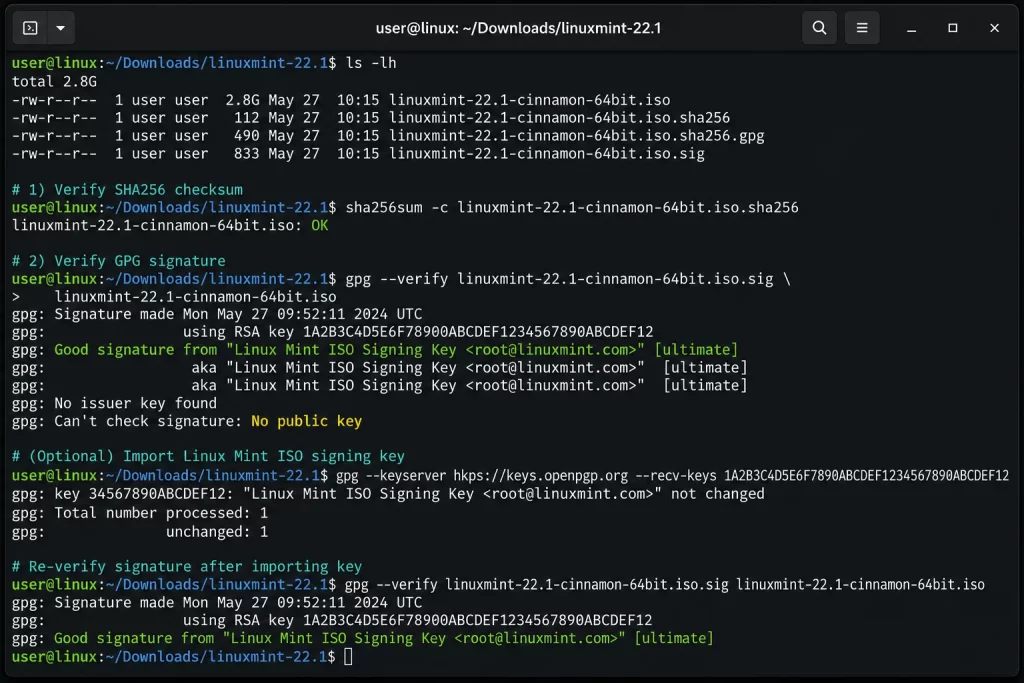This screenshot has height=683, width=1024.
Task: Click the second single-line 'gpg --verify' command
Action: point(665,584)
